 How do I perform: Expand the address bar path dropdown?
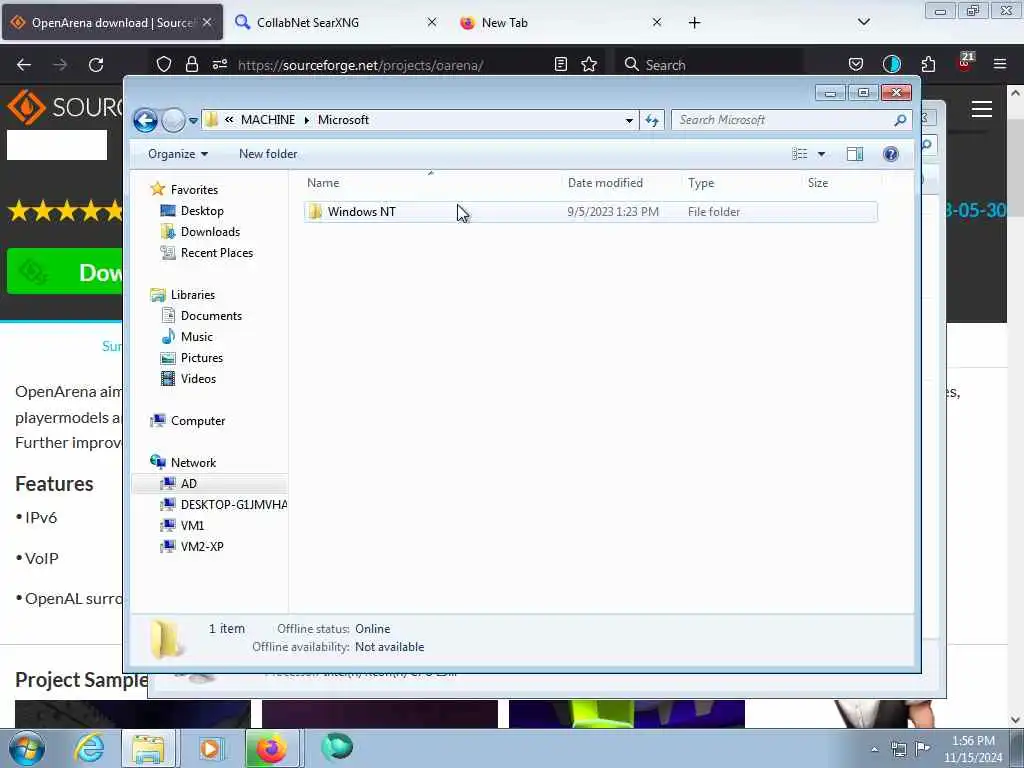629,120
